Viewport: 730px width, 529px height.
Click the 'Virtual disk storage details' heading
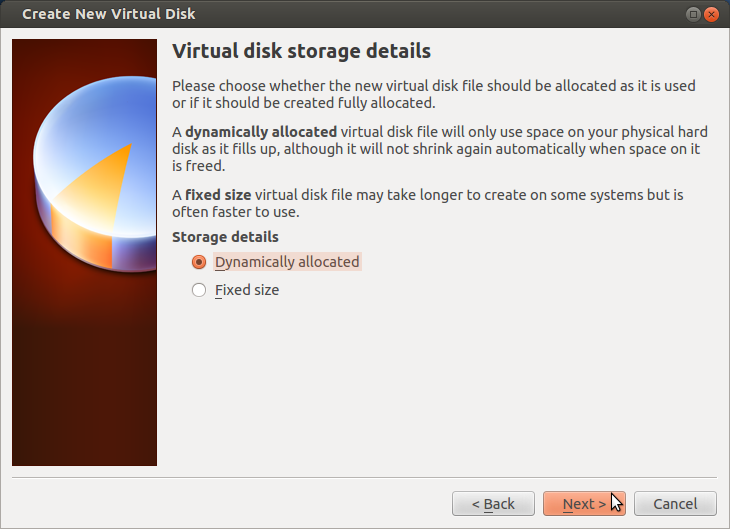coord(301,50)
